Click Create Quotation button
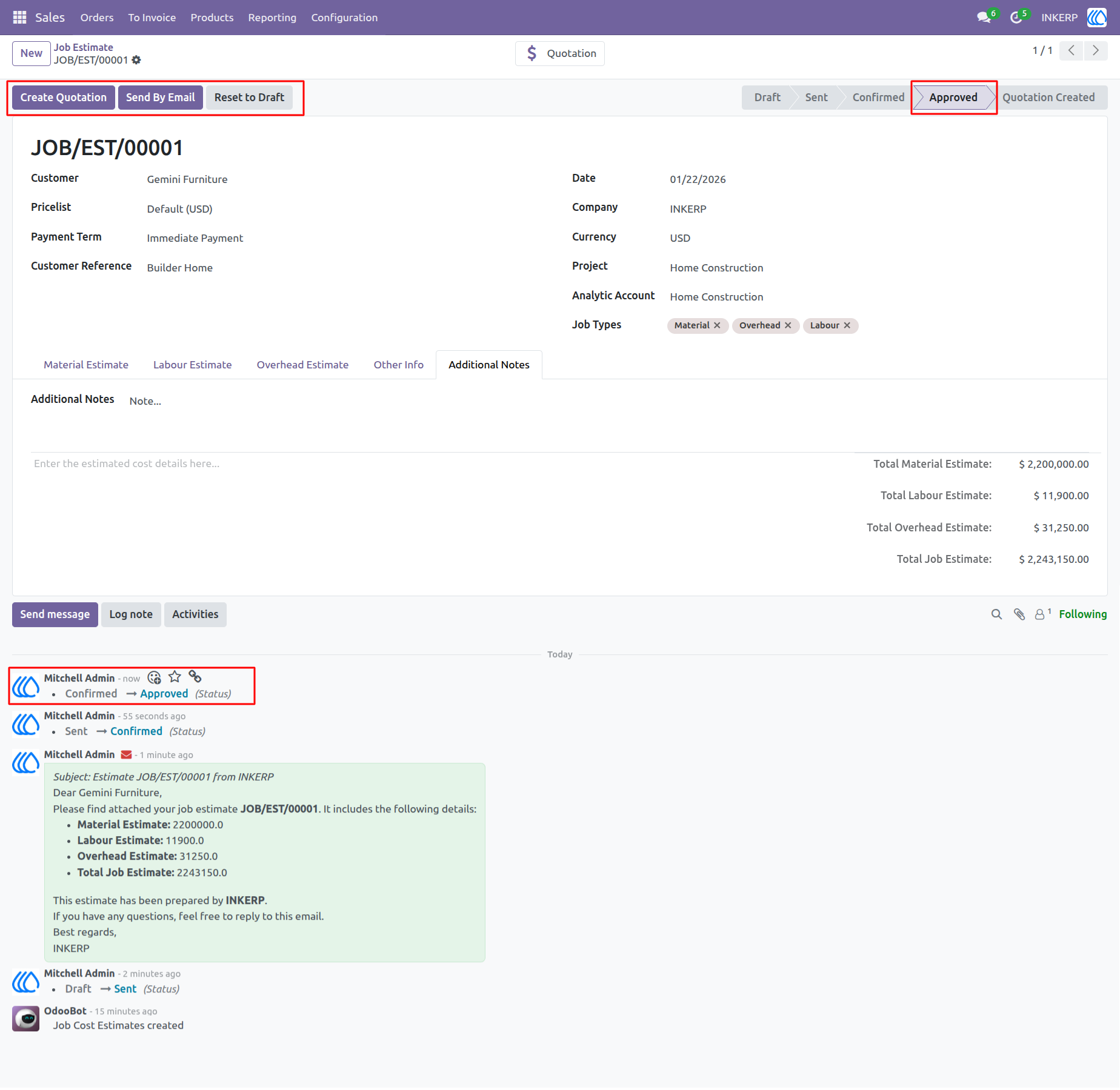Image resolution: width=1120 pixels, height=1090 pixels. [64, 98]
